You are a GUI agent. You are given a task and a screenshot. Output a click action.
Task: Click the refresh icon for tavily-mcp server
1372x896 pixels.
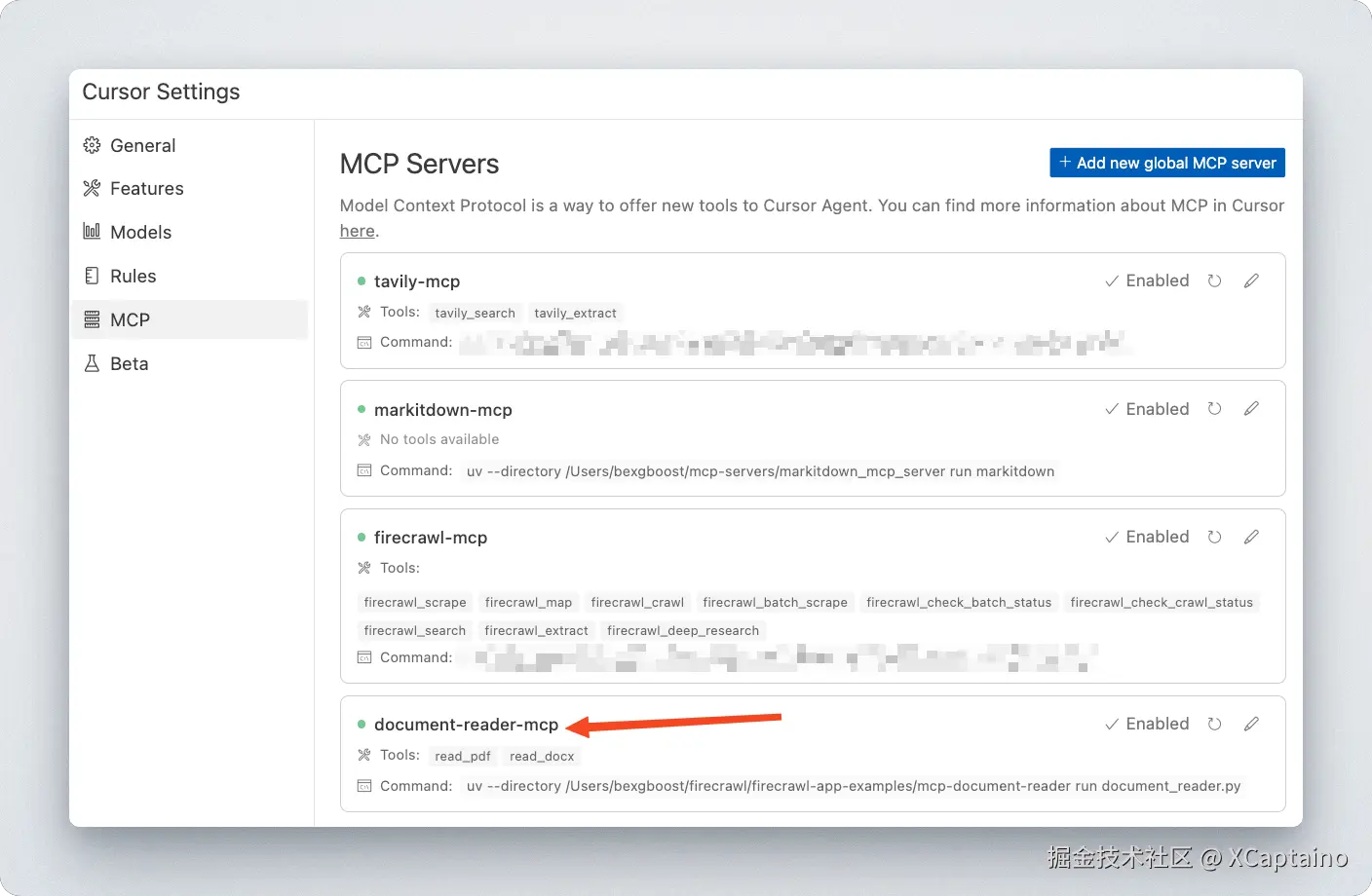(1214, 280)
